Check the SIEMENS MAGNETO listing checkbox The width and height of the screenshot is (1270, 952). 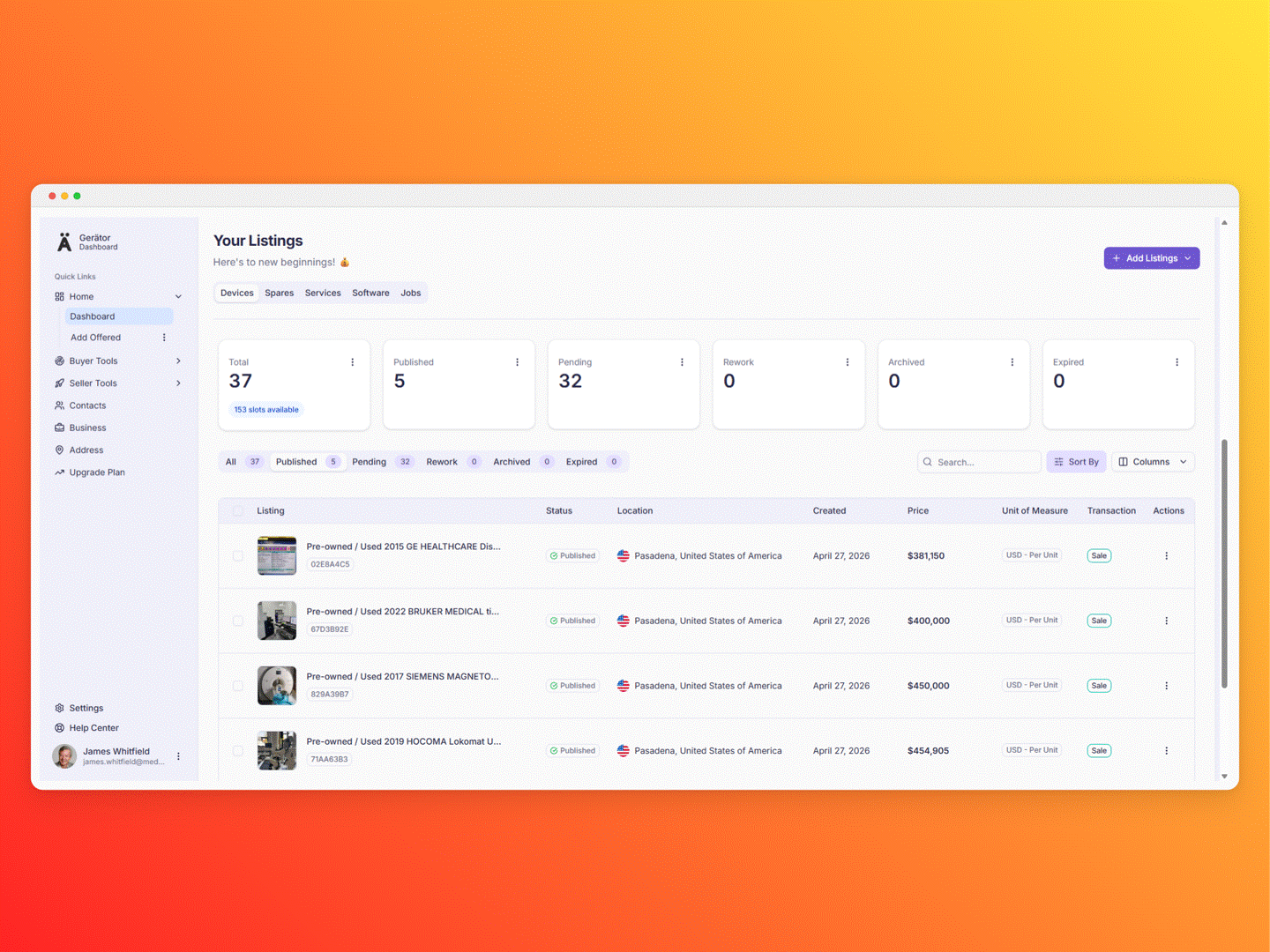(x=238, y=686)
